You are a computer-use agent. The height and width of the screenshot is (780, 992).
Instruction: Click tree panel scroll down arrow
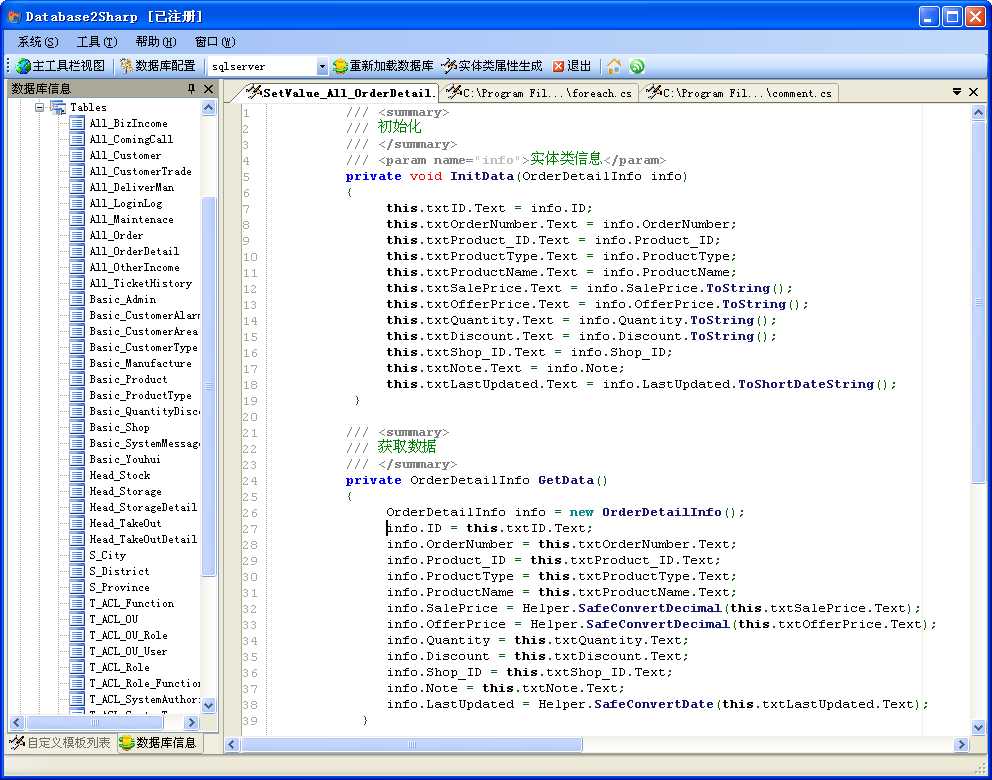tap(209, 704)
